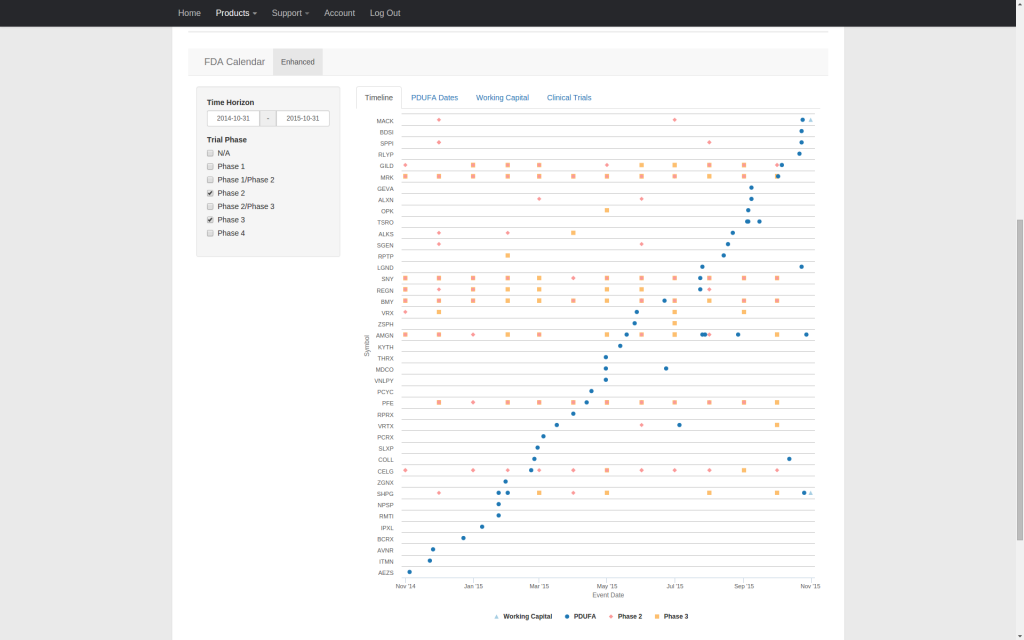This screenshot has height=640, width=1024.
Task: Tick the Phase 1/Phase 2 checkbox
Action: click(x=210, y=180)
